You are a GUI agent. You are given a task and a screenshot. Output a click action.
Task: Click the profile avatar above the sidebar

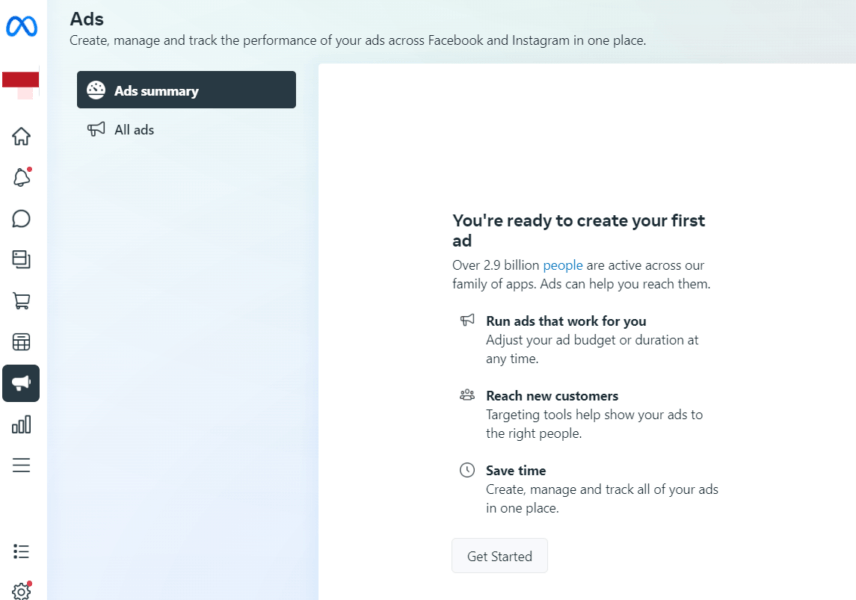pyautogui.click(x=21, y=84)
